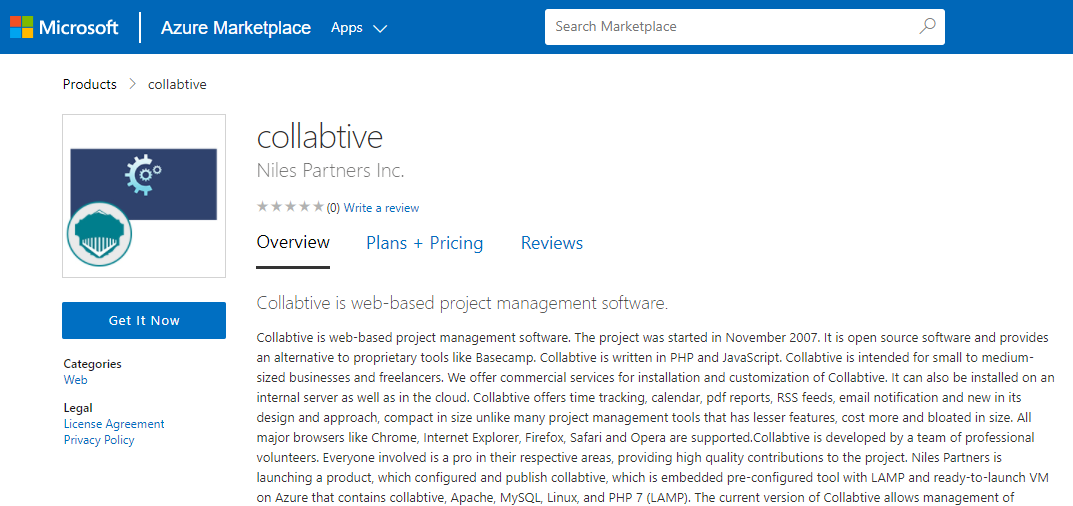Image resolution: width=1073 pixels, height=506 pixels.
Task: Select the collabtive breadcrumb item
Action: 177,85
